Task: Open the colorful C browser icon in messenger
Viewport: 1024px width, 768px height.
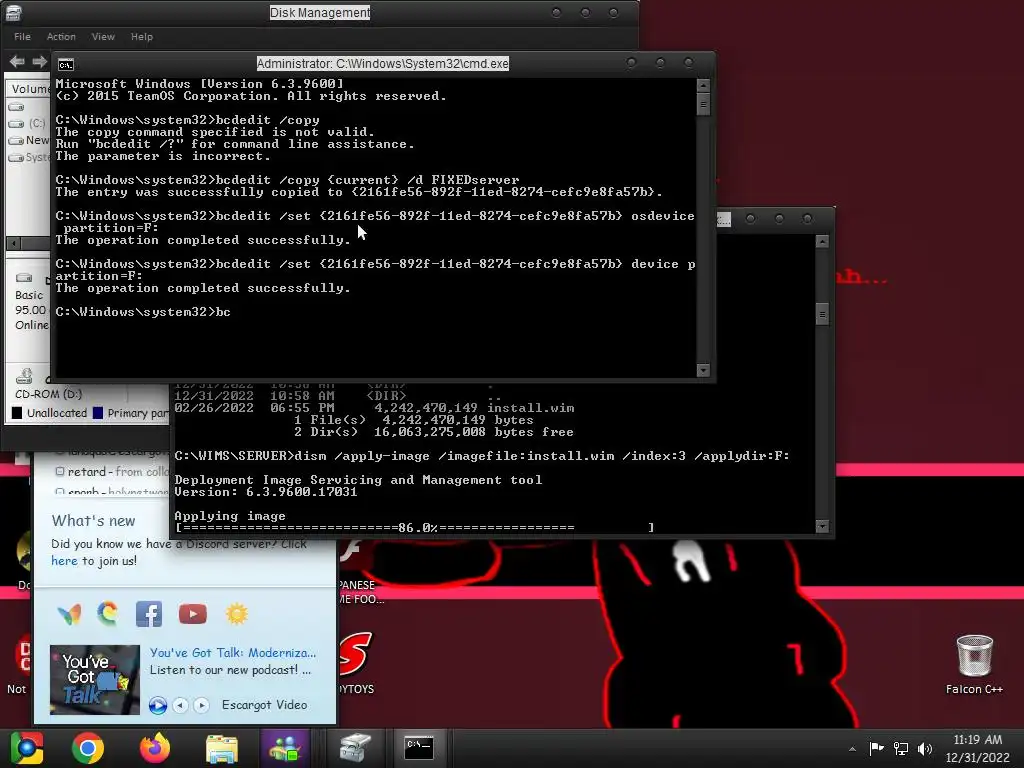Action: [x=108, y=614]
